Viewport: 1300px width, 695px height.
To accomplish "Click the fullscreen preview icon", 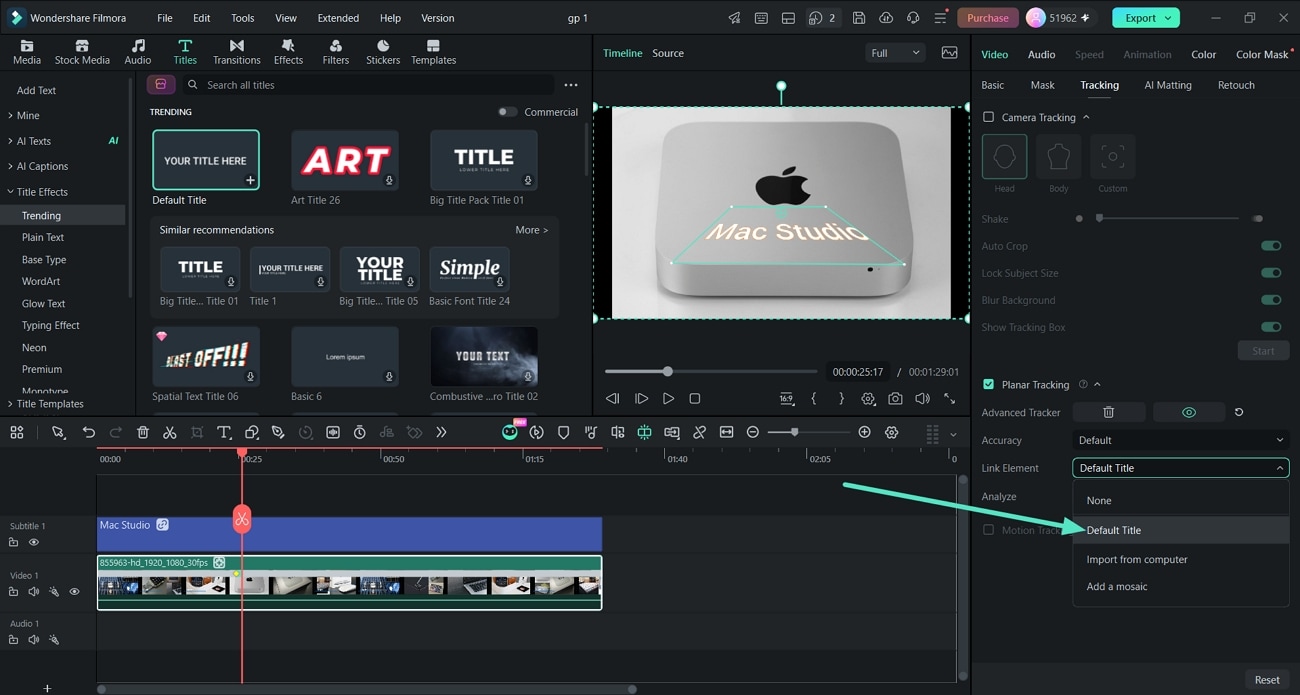I will (949, 398).
